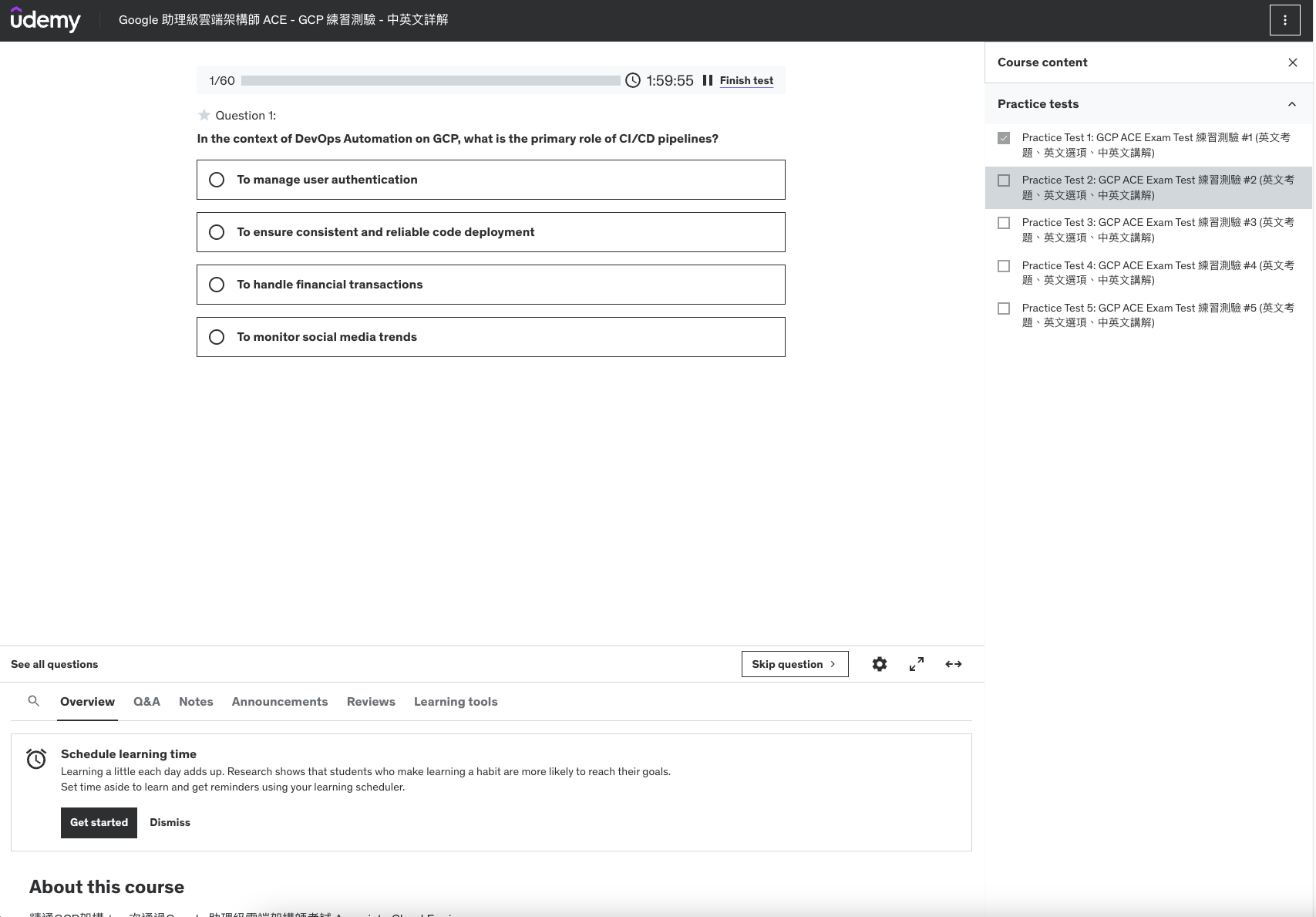Click the test progress bar
The height and width of the screenshot is (917, 1316).
(x=430, y=80)
